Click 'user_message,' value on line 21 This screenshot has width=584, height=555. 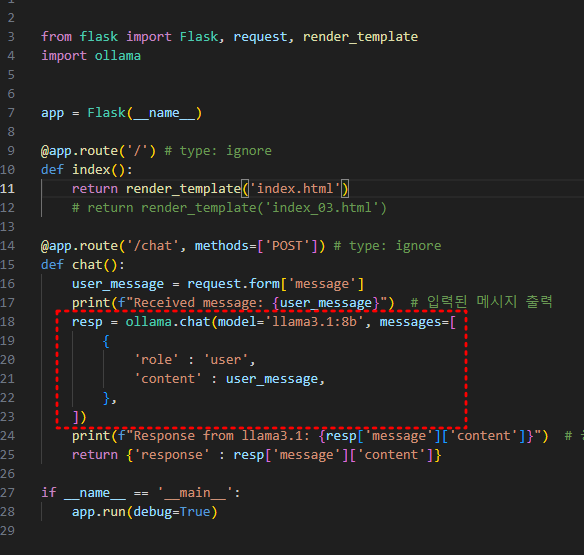(x=275, y=378)
